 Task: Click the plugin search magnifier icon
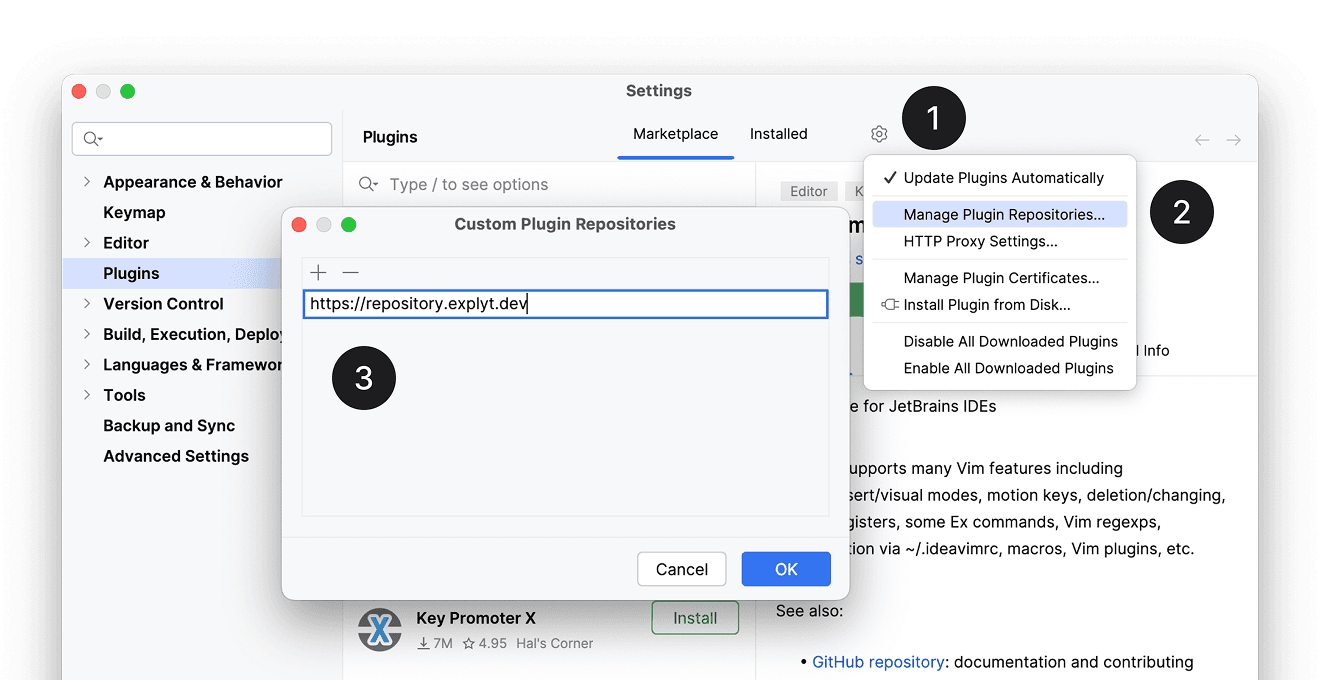[x=368, y=185]
